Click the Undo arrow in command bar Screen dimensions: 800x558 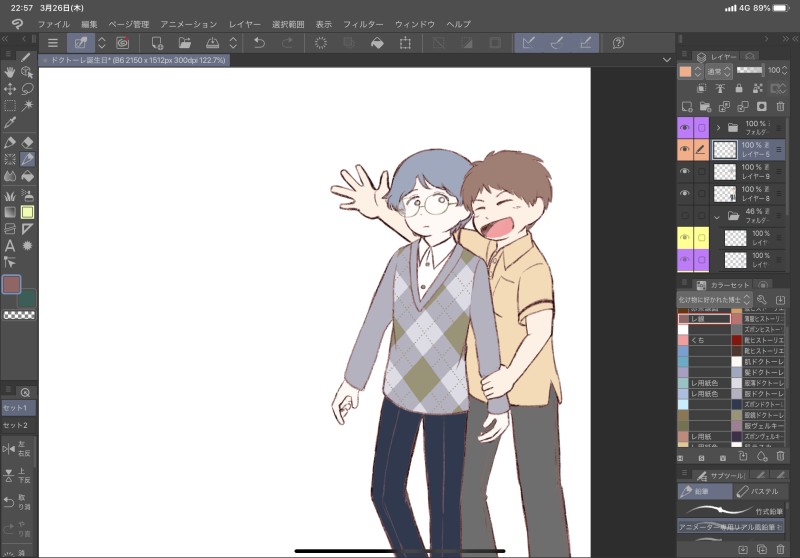pos(260,43)
